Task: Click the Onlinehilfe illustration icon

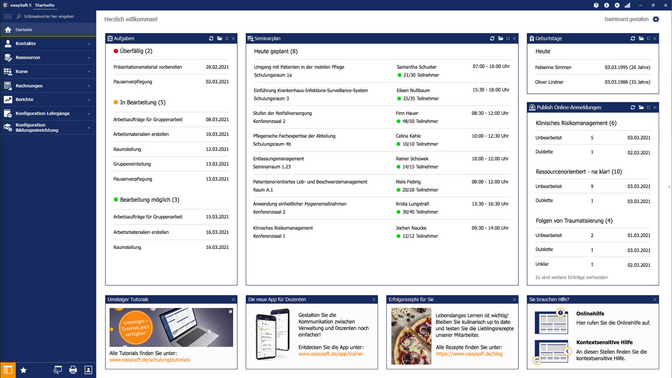Action: point(552,321)
